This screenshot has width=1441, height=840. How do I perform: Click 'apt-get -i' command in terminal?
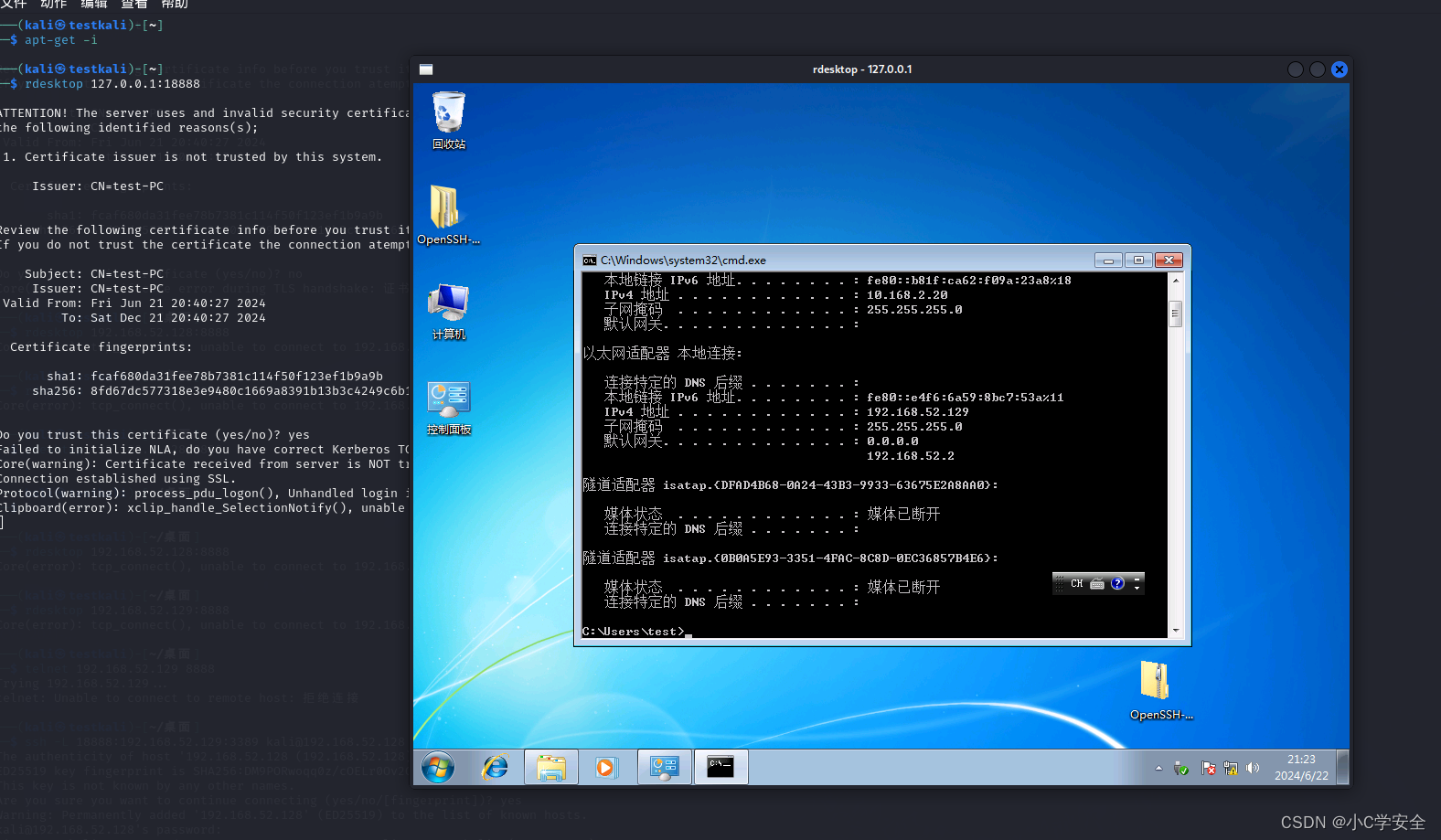click(x=61, y=40)
